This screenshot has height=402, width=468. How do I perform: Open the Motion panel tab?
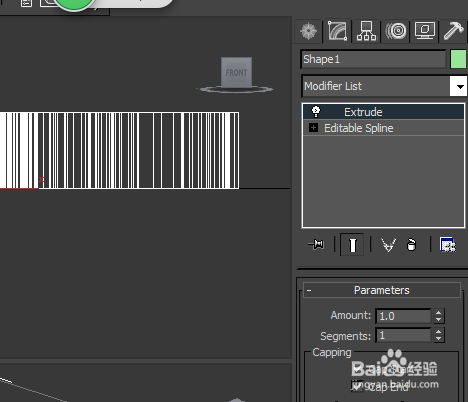click(396, 31)
